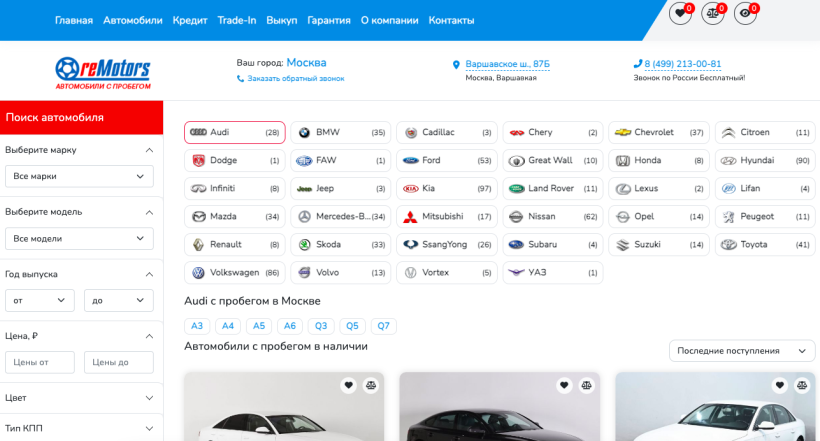Open the Все модели dropdown

click(x=79, y=239)
